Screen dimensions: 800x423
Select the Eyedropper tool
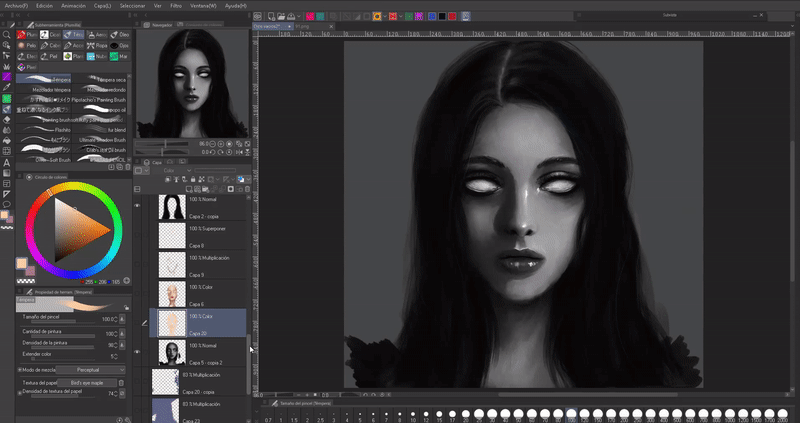point(7,87)
